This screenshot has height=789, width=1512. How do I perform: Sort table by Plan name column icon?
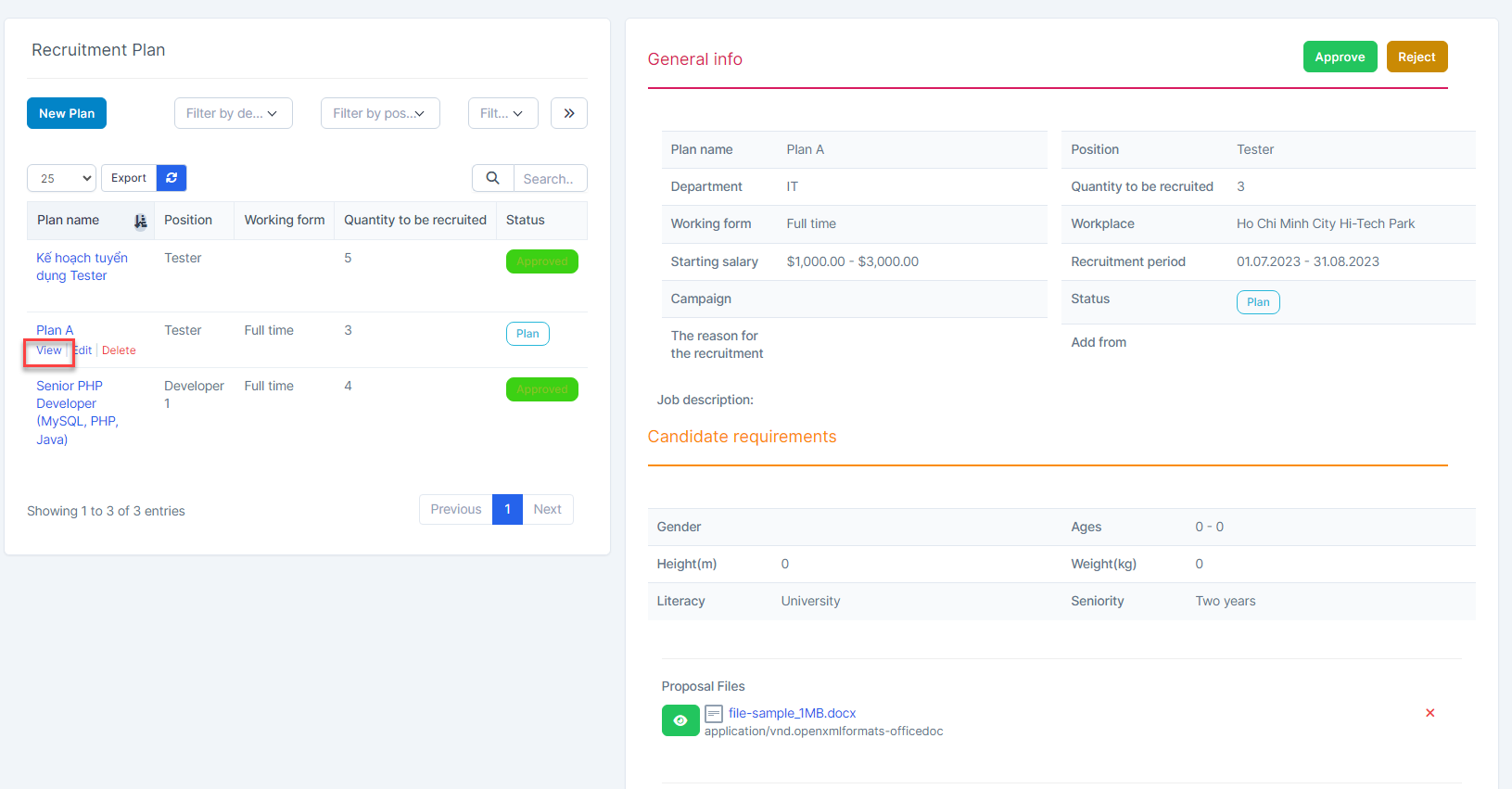point(140,221)
